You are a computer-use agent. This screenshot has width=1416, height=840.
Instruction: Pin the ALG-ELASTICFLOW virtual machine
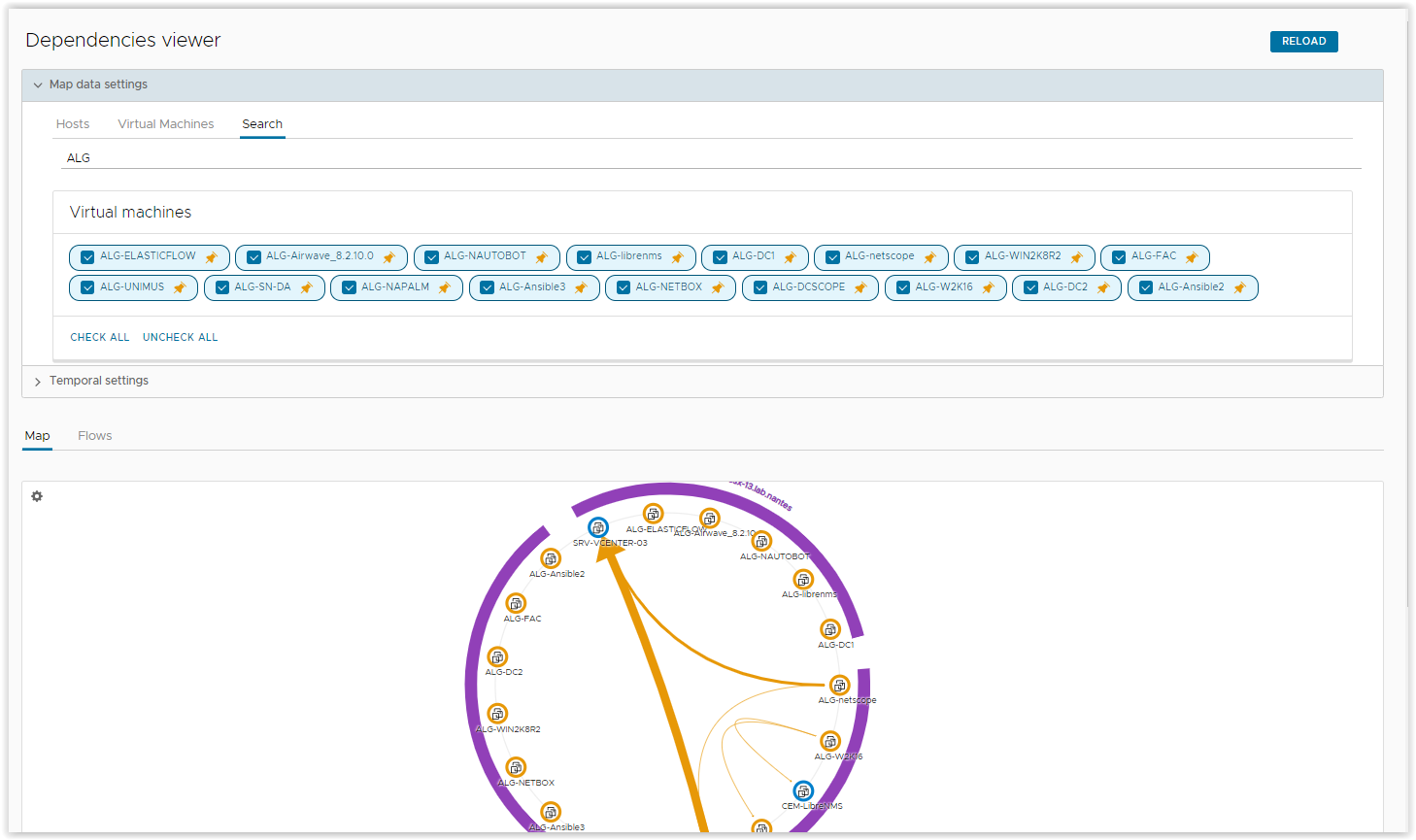coord(211,257)
